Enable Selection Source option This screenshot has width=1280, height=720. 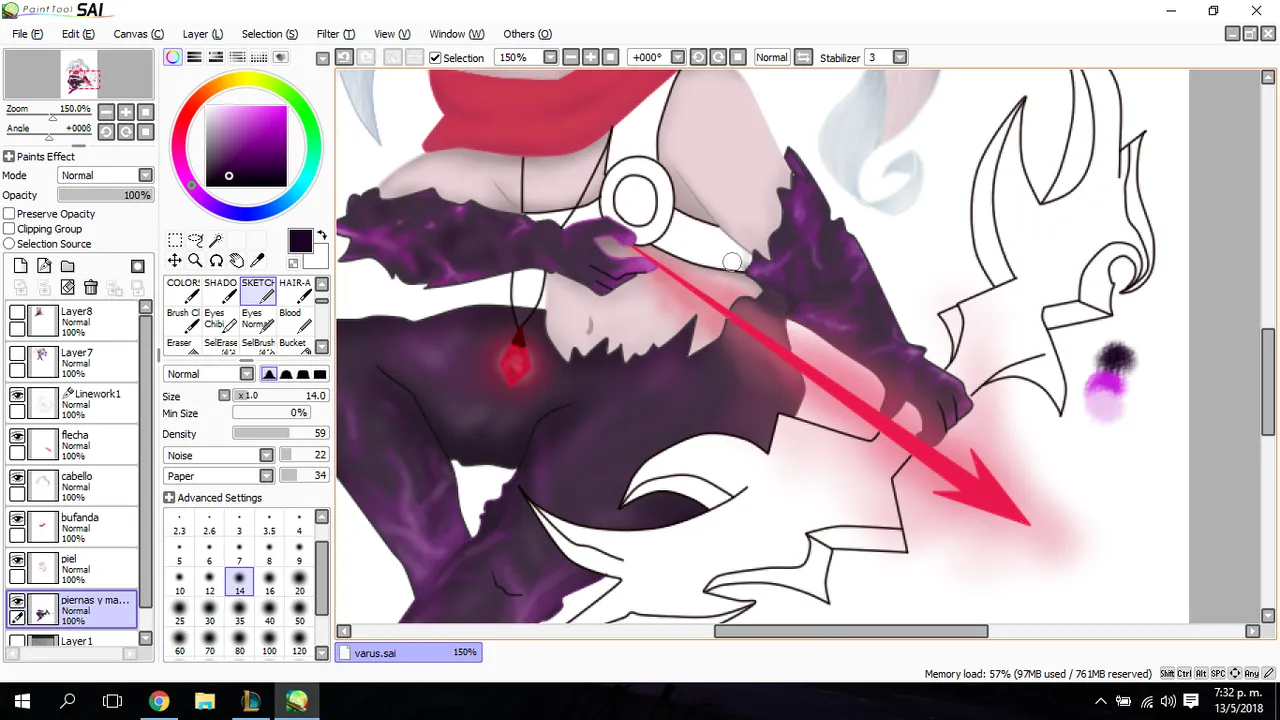click(x=9, y=244)
